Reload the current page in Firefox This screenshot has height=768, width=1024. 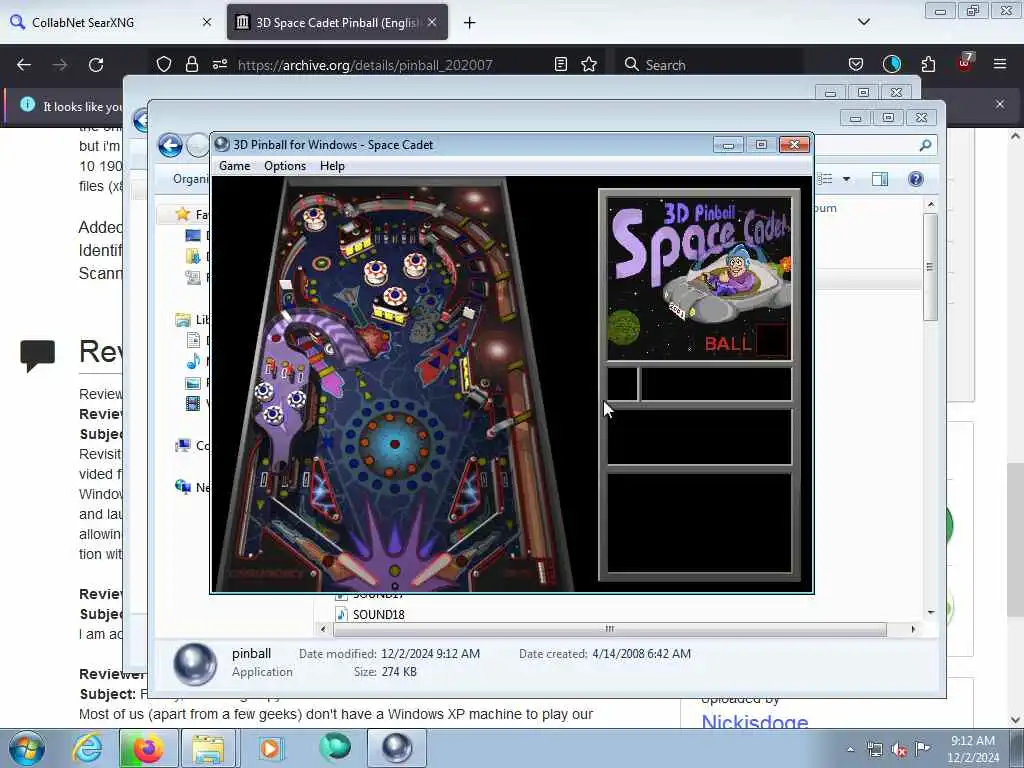tap(96, 65)
